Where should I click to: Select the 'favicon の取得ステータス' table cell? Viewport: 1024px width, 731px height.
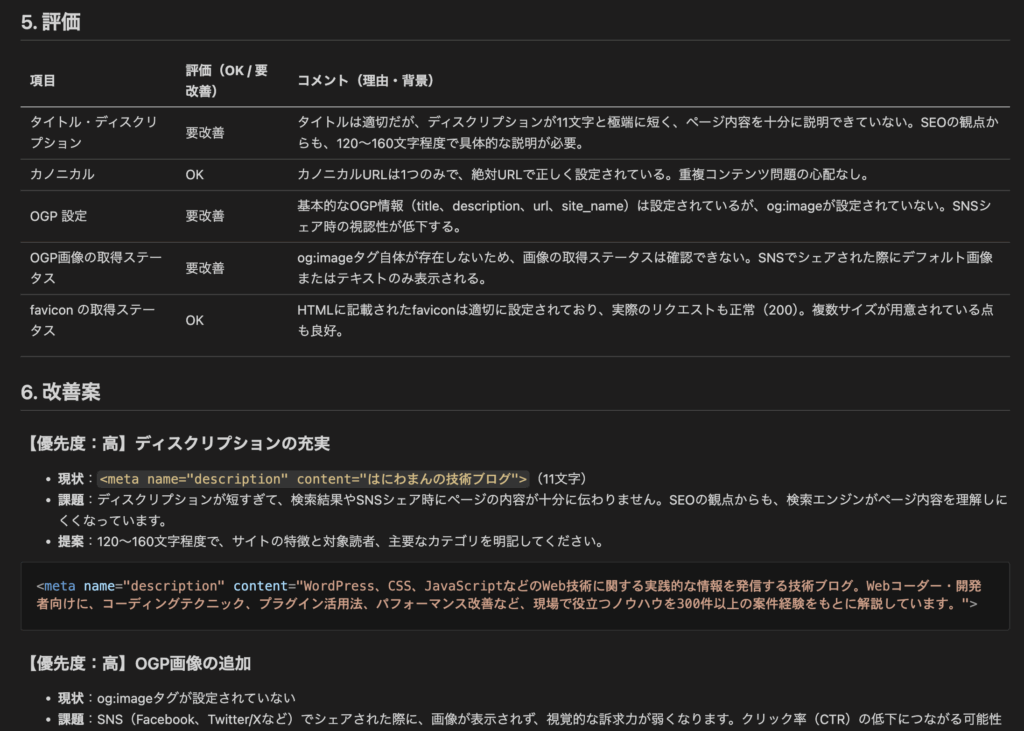(x=94, y=321)
